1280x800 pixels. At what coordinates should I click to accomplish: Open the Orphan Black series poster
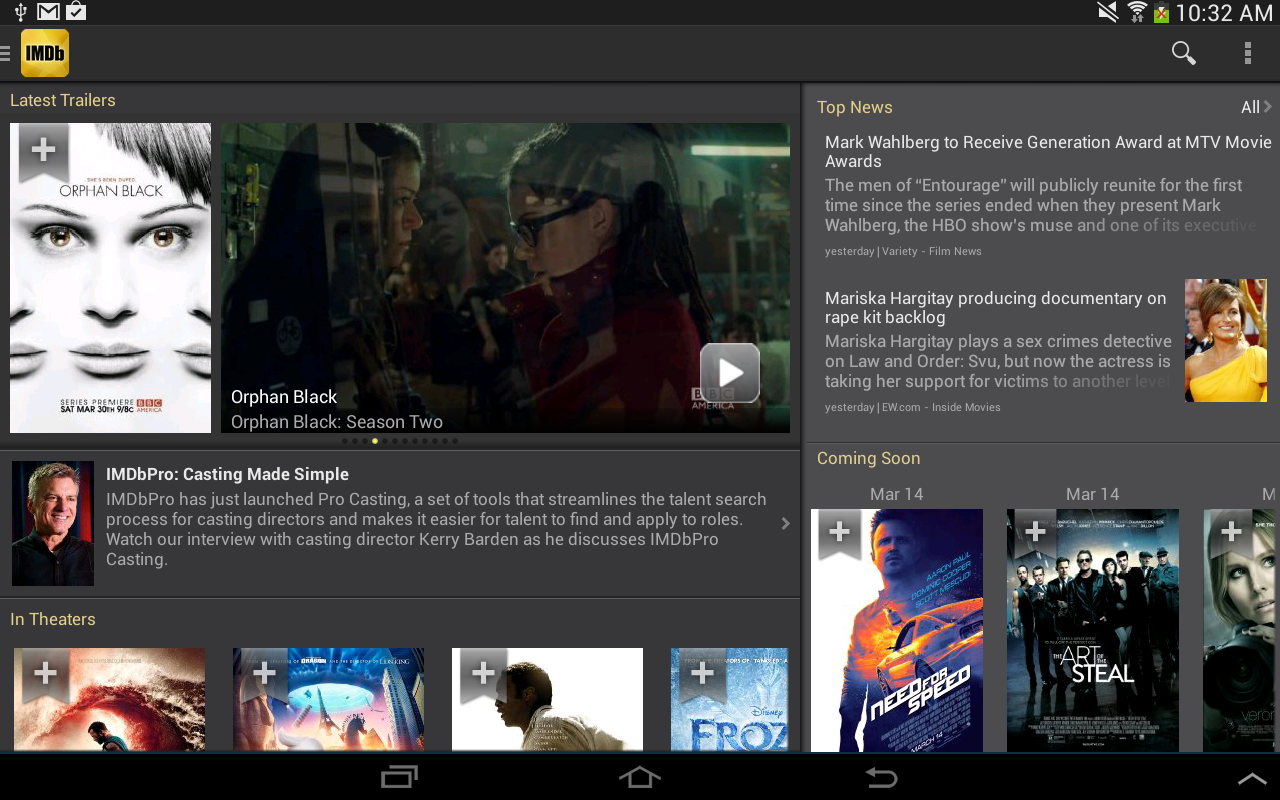pos(110,278)
